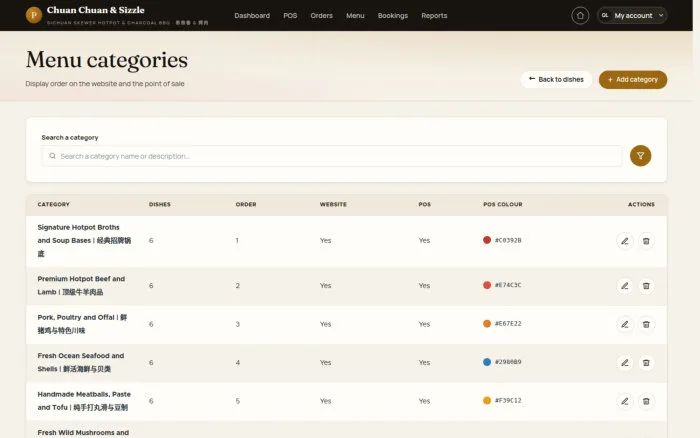
Task: Open the Dashboard nav item
Action: point(252,16)
